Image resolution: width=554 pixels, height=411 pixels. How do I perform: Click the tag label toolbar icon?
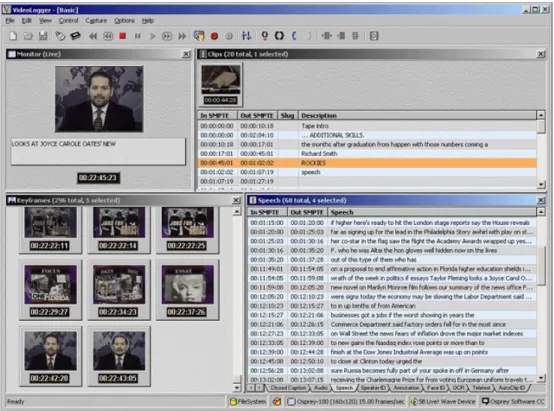(60, 36)
